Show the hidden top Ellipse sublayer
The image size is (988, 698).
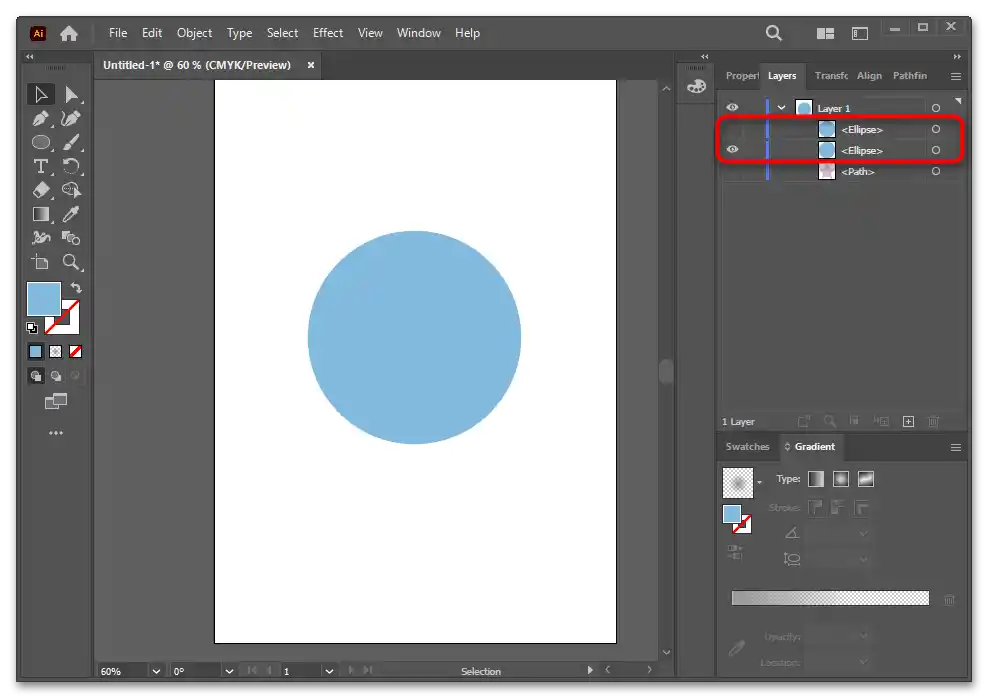click(x=733, y=129)
